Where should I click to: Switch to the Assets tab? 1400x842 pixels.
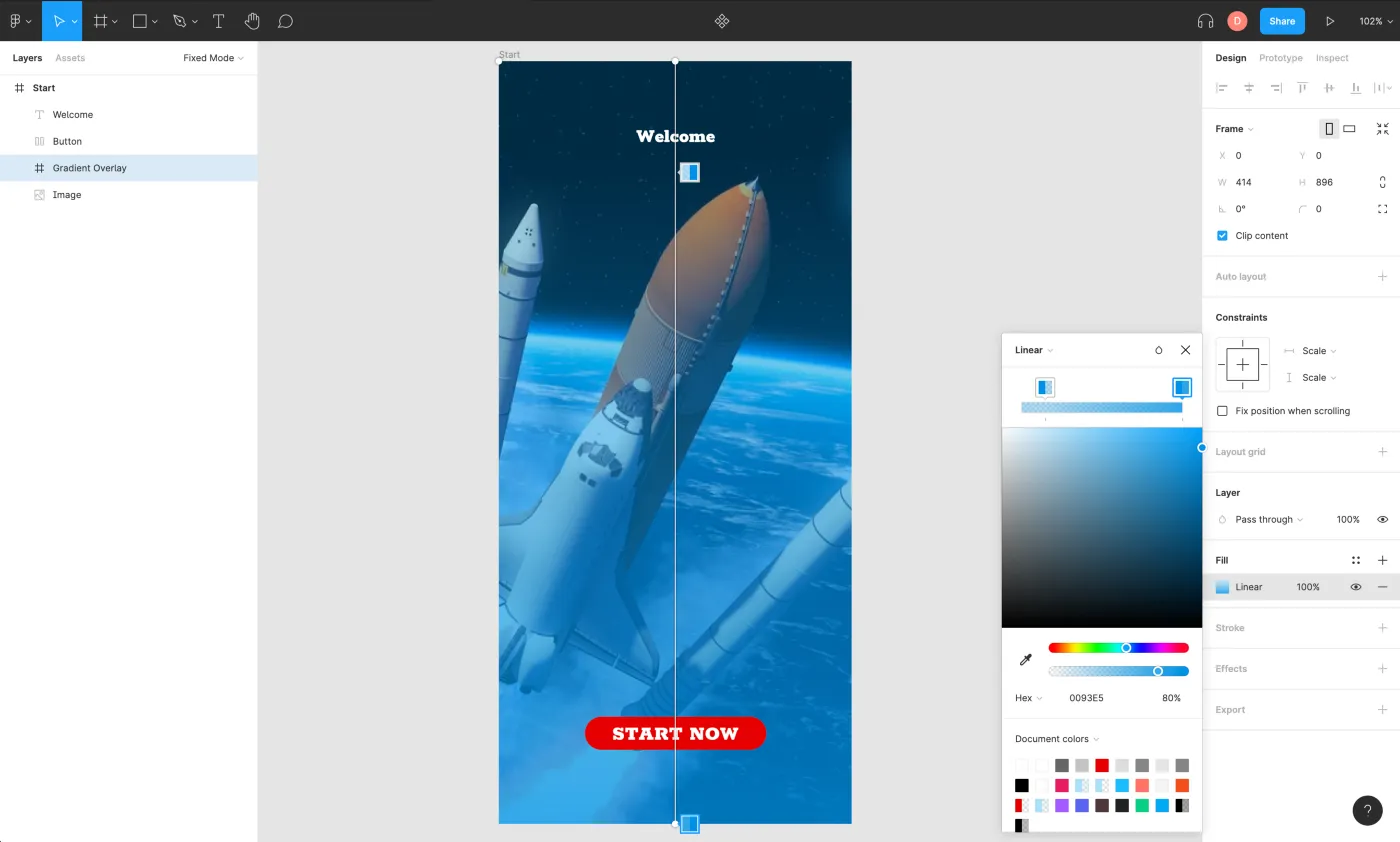pos(70,58)
